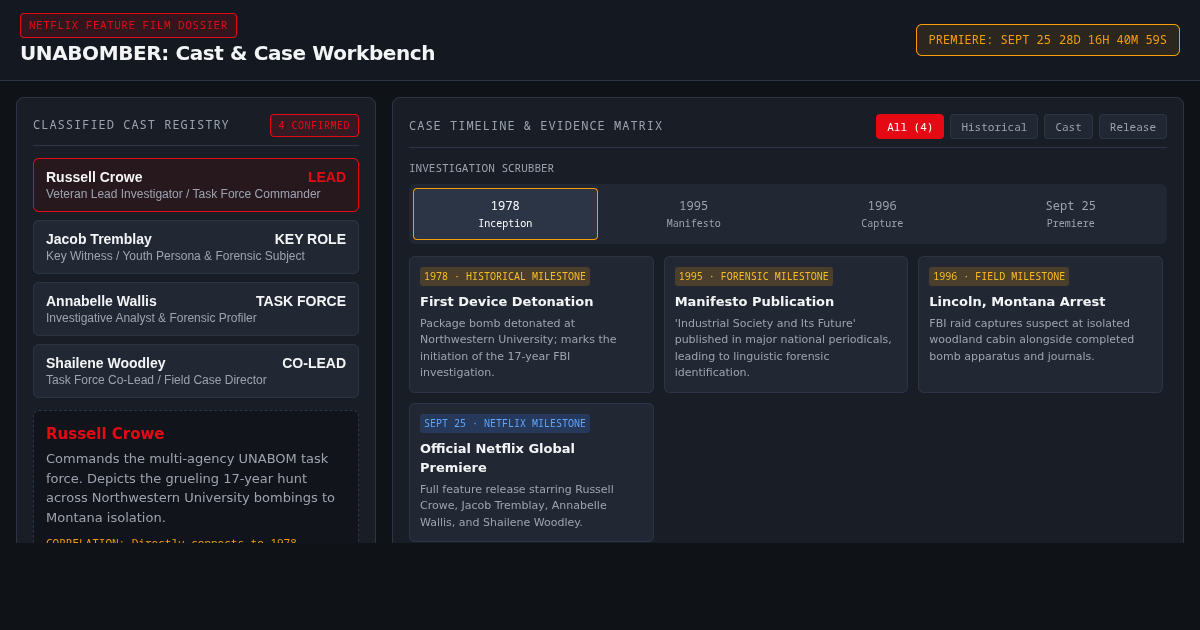Select Annabelle Wallis cast entry

(x=196, y=309)
